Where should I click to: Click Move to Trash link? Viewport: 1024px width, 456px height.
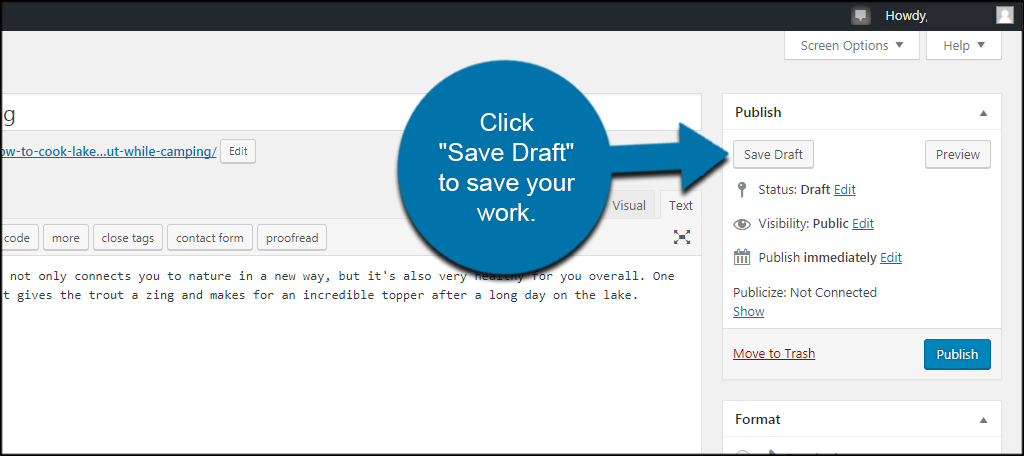coord(773,354)
